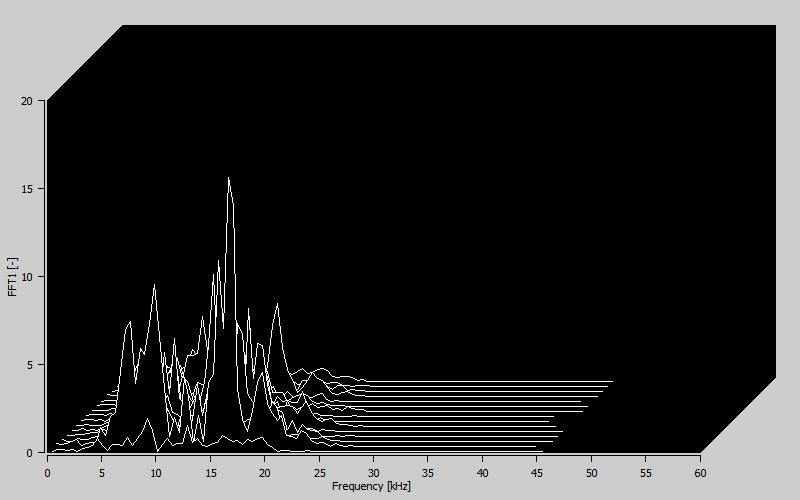Select the spectrum peak near 10 kHz
This screenshot has height=500, width=800.
(155, 287)
